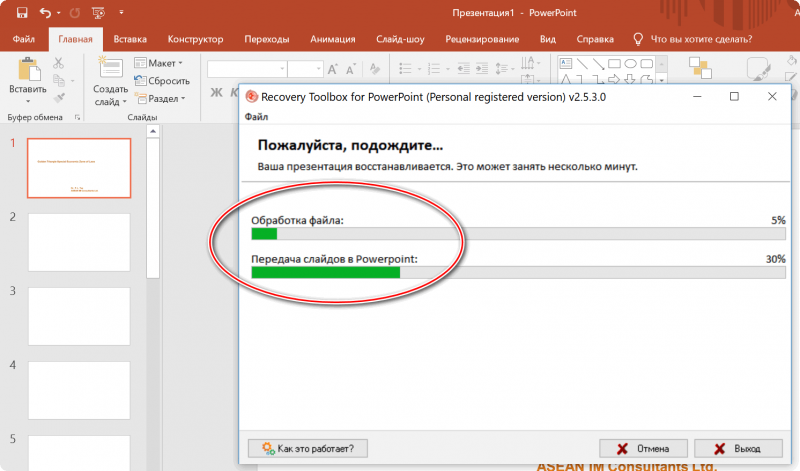Select the Rounded Rectangle shape
This screenshot has width=800, height=471.
coord(646,64)
